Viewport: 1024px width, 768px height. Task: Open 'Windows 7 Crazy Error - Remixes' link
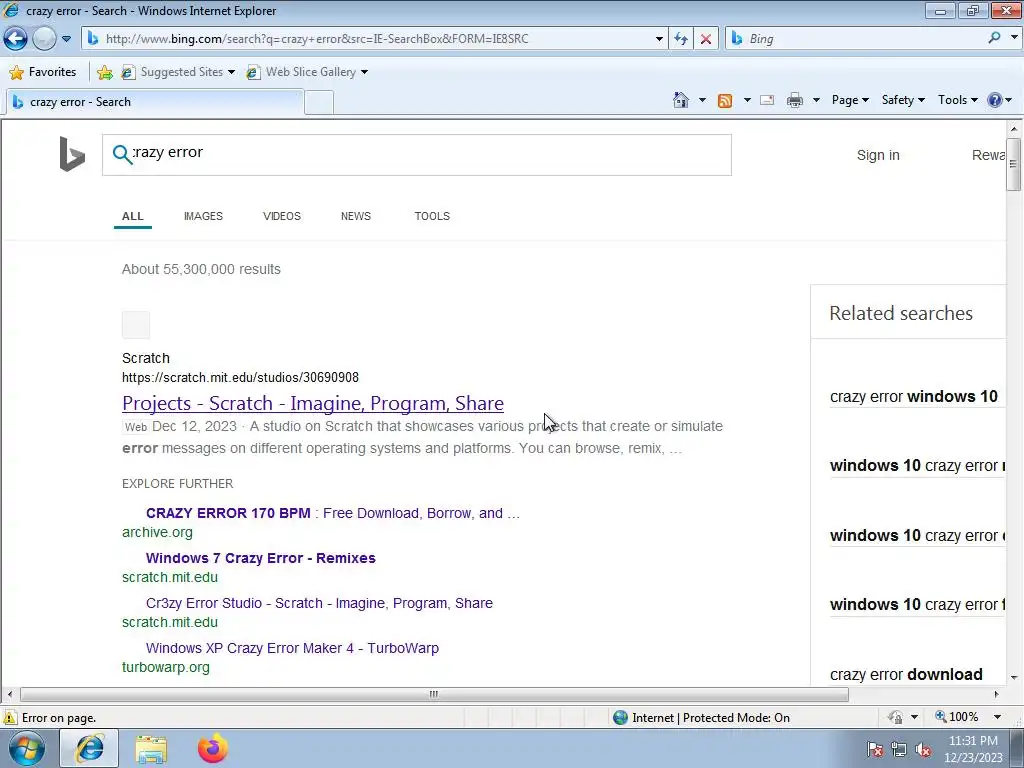(x=261, y=558)
